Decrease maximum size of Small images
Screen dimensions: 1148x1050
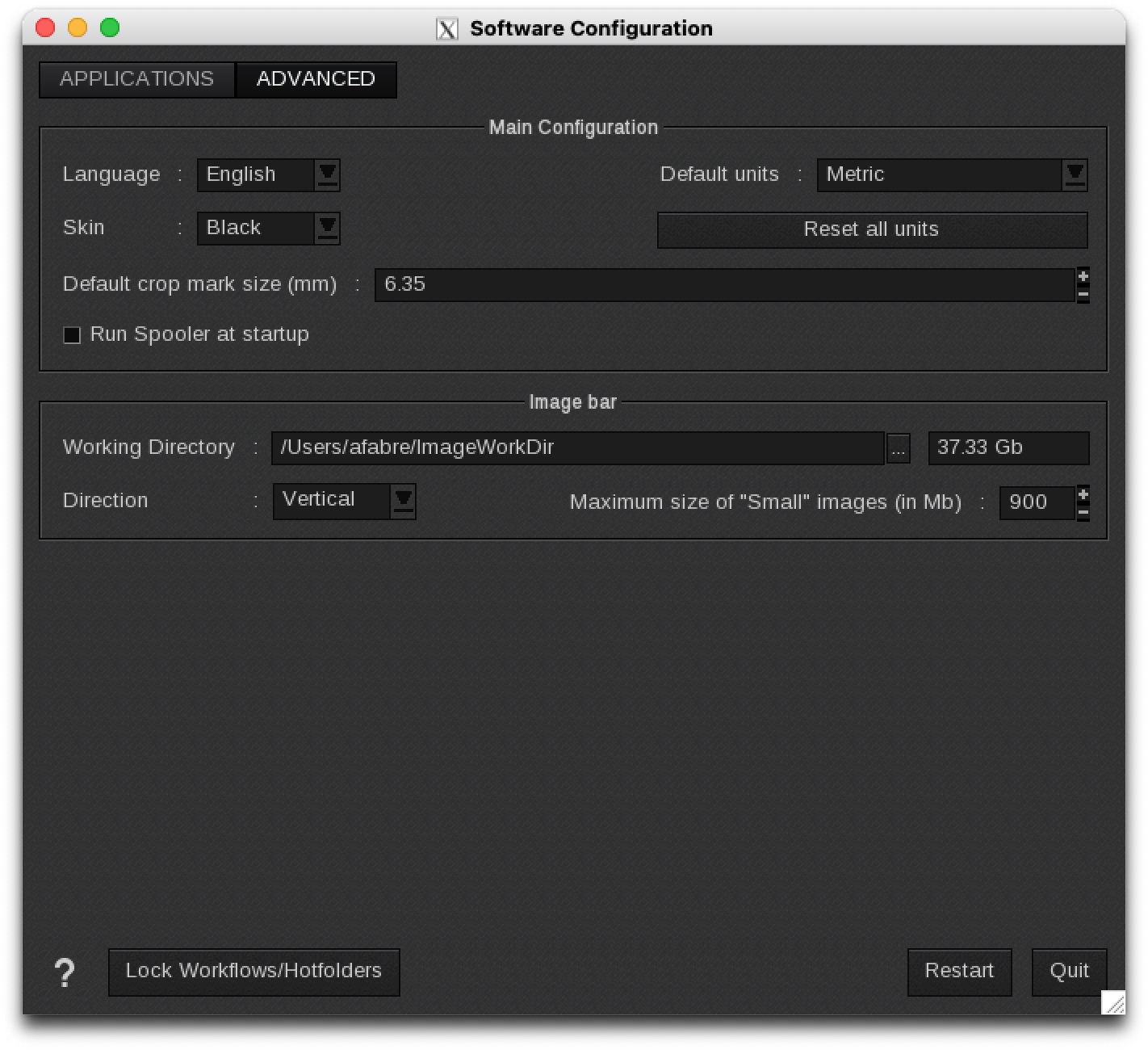point(1083,512)
